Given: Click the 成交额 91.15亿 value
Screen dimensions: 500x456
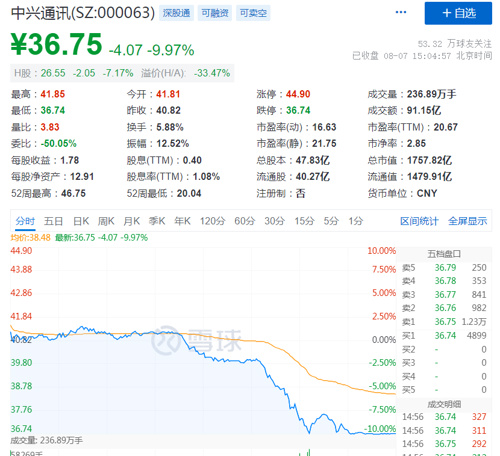Looking at the screenshot, I should 424,110.
